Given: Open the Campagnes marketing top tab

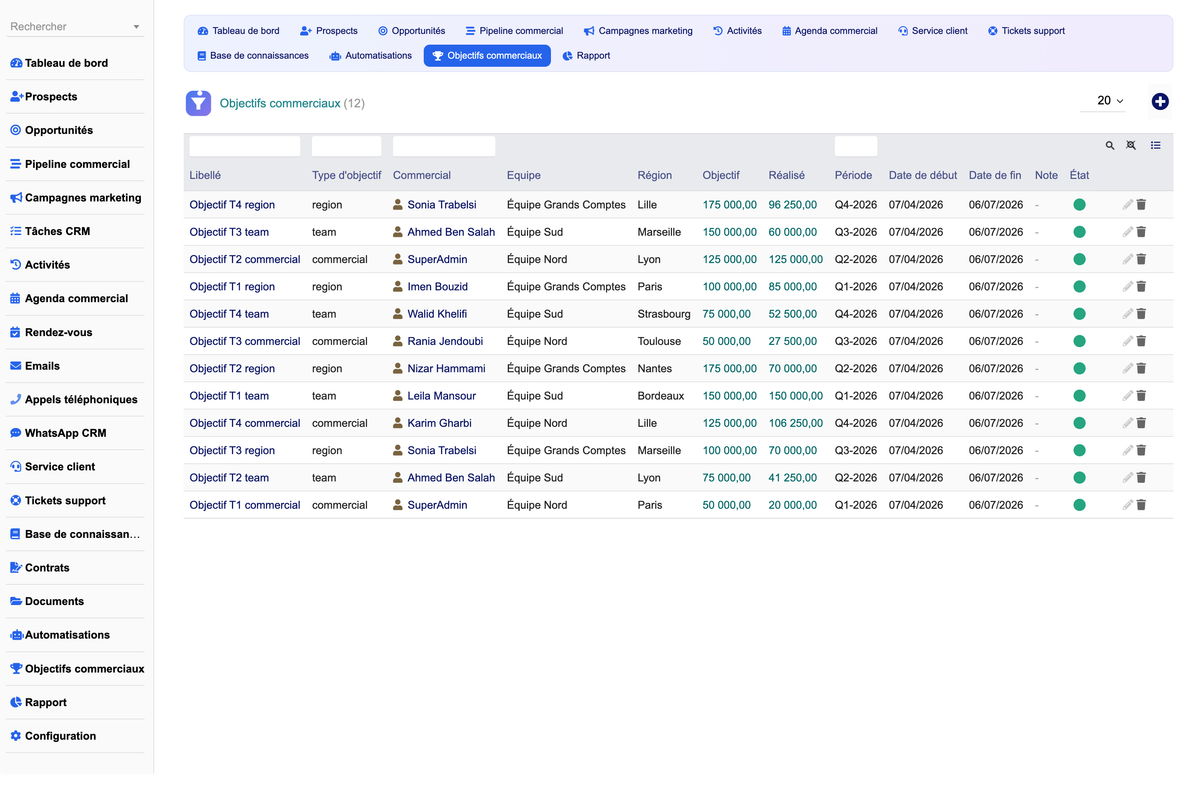Looking at the screenshot, I should (638, 31).
